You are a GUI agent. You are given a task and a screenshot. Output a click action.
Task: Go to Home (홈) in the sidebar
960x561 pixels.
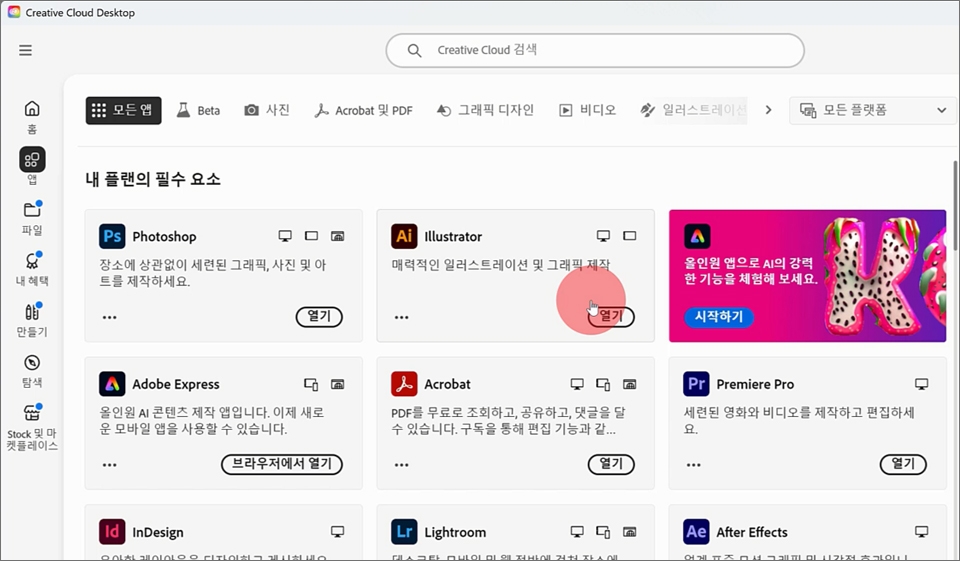32,116
